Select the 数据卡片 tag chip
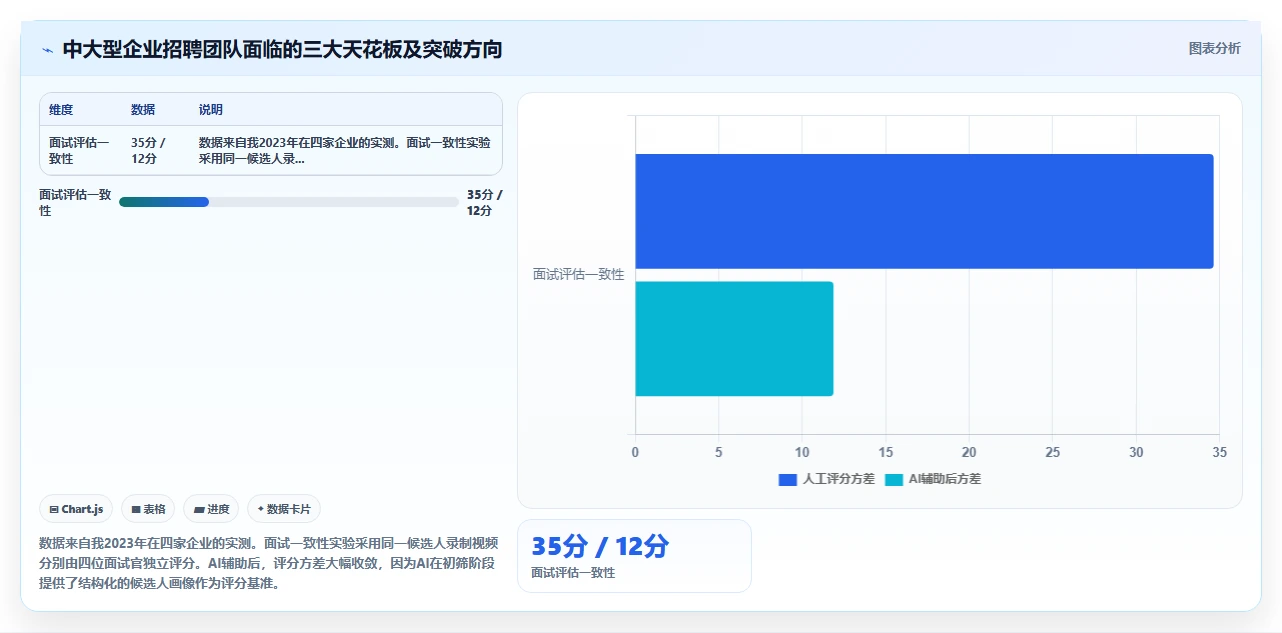1282x633 pixels. coord(284,509)
